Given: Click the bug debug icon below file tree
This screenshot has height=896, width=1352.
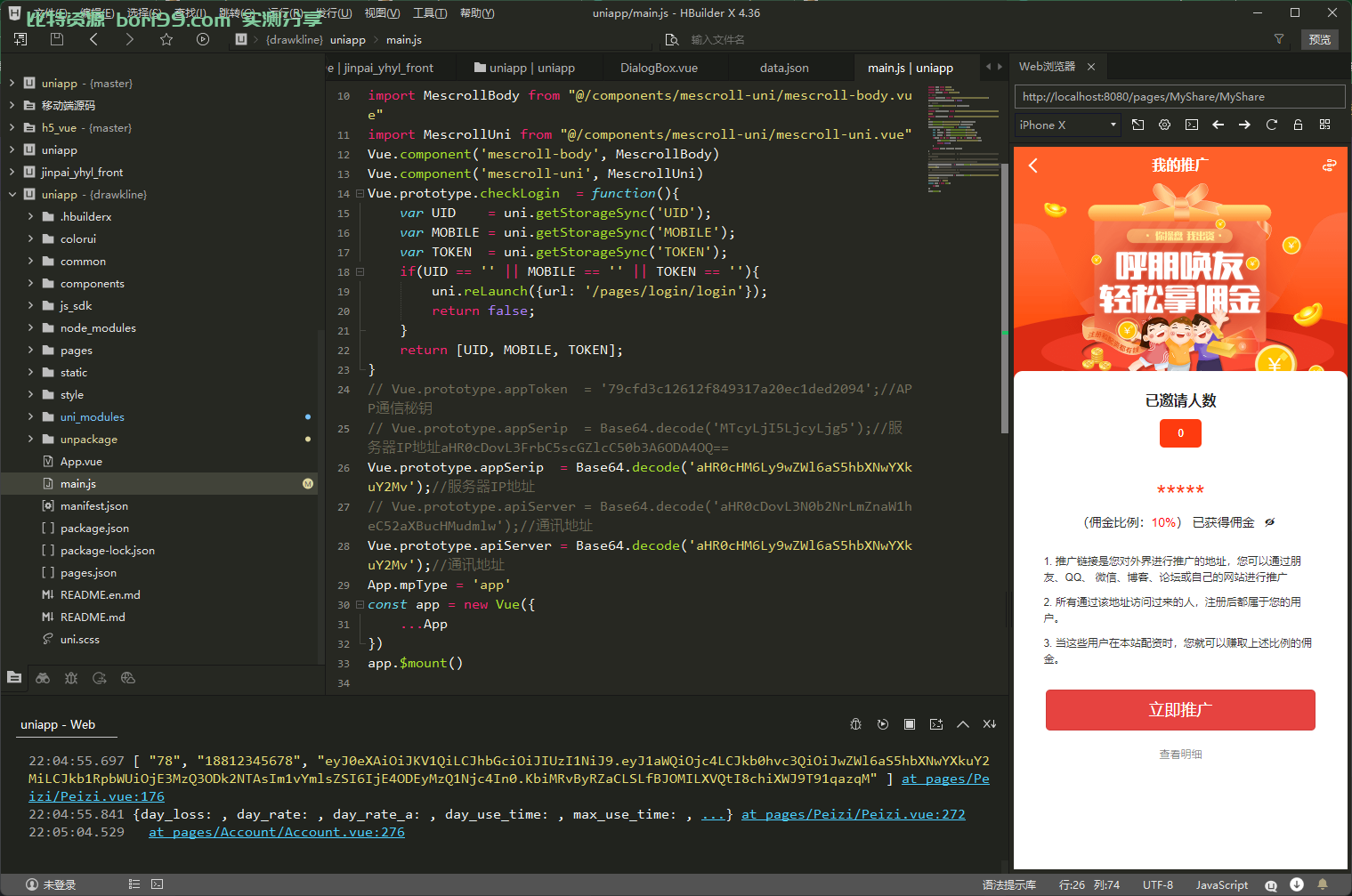Looking at the screenshot, I should [x=71, y=678].
